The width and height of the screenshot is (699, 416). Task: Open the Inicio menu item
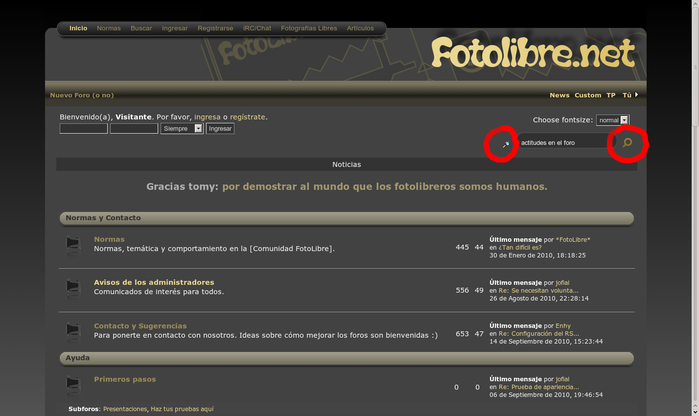(x=78, y=28)
